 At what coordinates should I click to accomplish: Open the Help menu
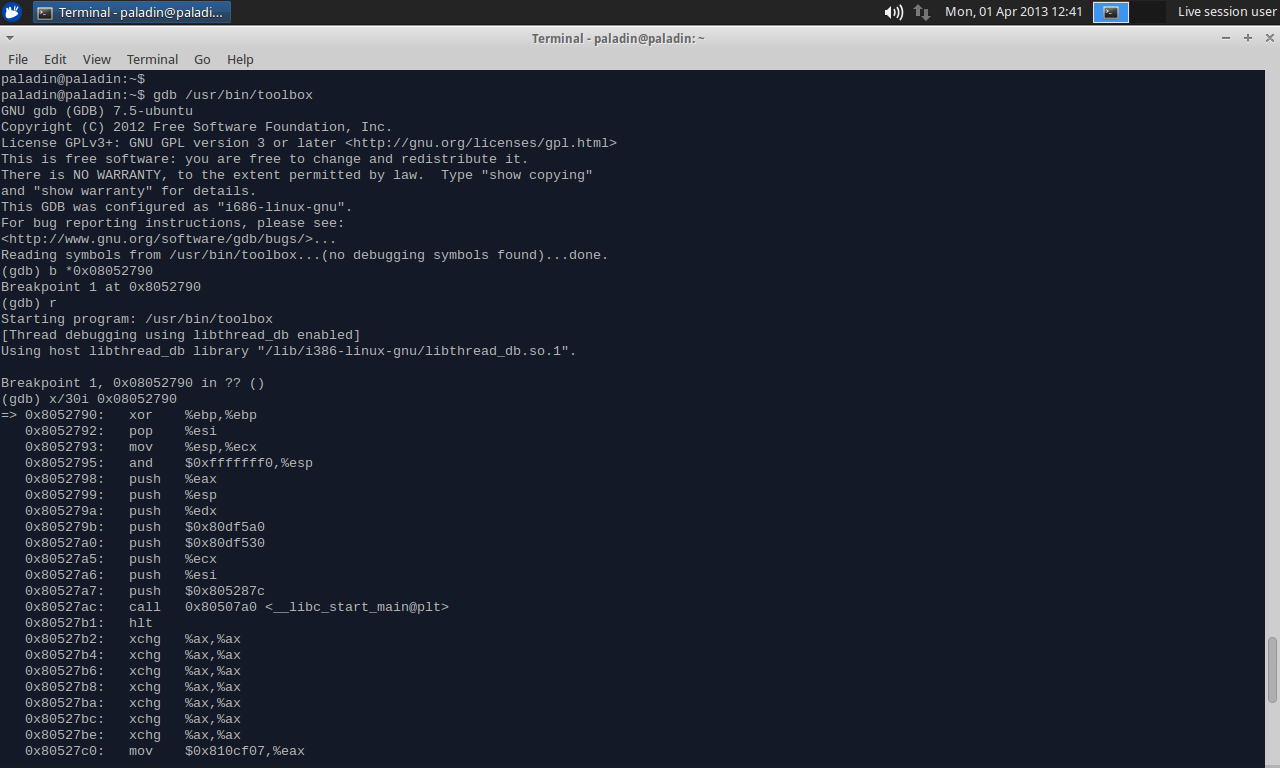240,59
